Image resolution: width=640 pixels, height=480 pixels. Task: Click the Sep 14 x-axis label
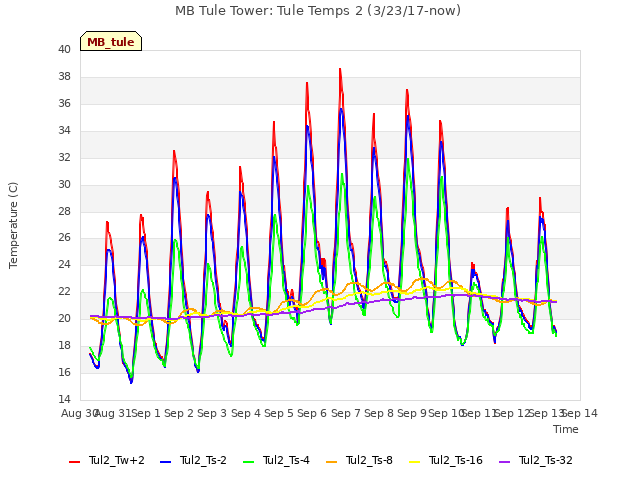[x=580, y=413]
